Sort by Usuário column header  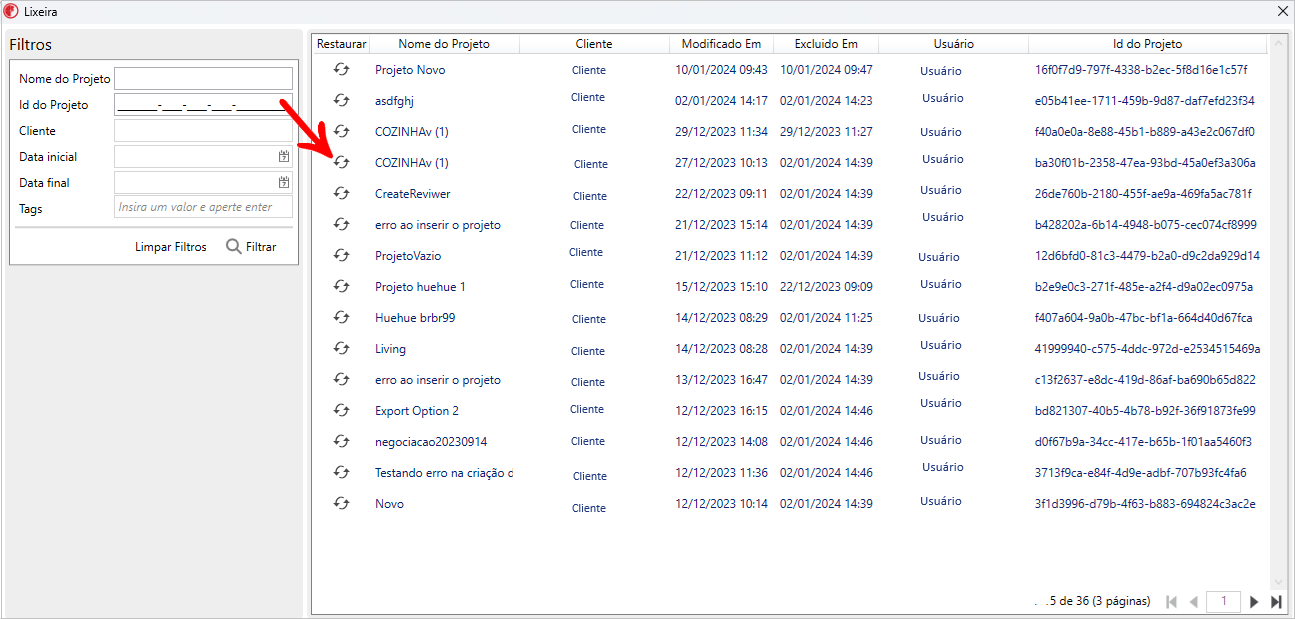click(x=953, y=44)
